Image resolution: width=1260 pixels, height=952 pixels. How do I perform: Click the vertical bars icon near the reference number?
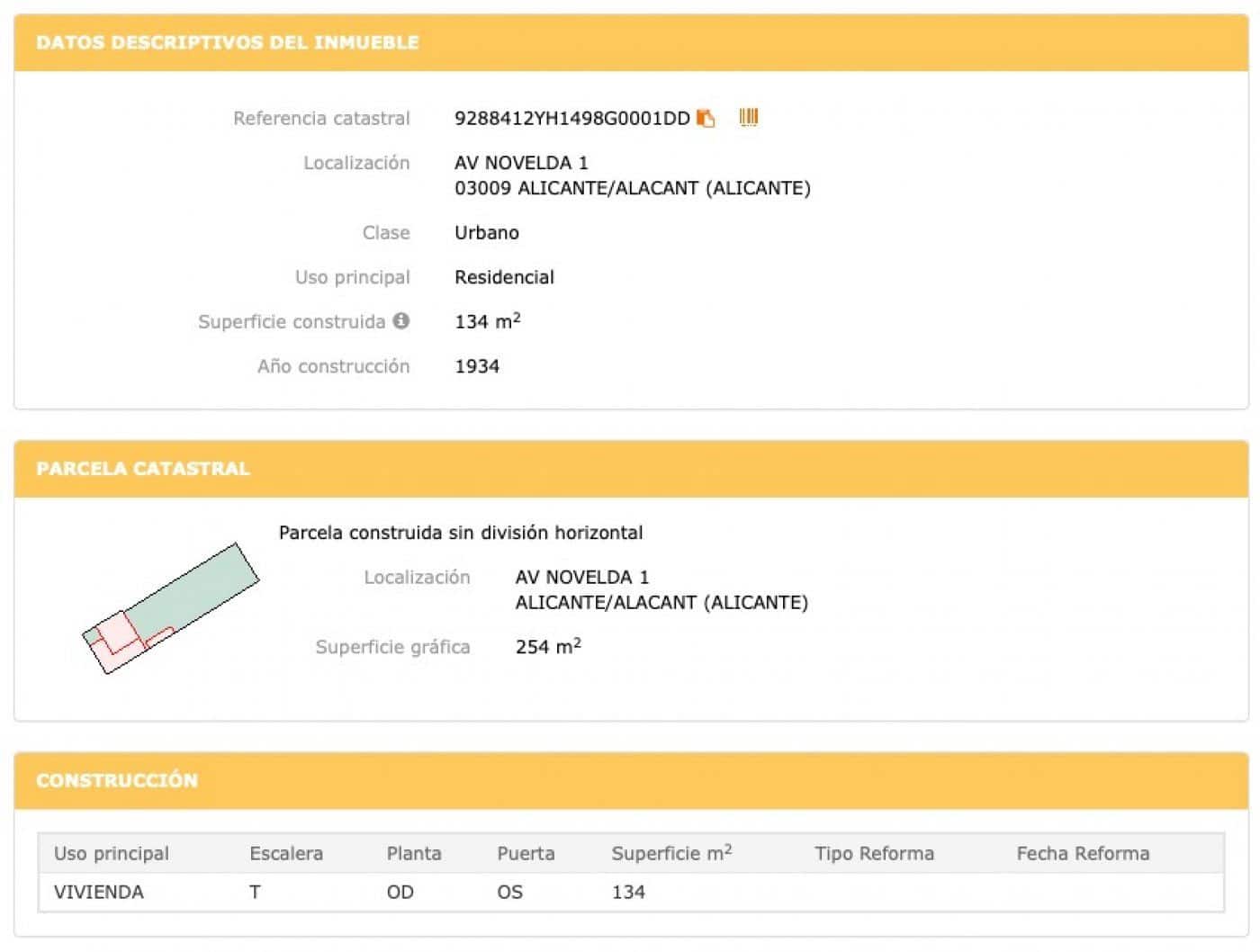[x=747, y=117]
